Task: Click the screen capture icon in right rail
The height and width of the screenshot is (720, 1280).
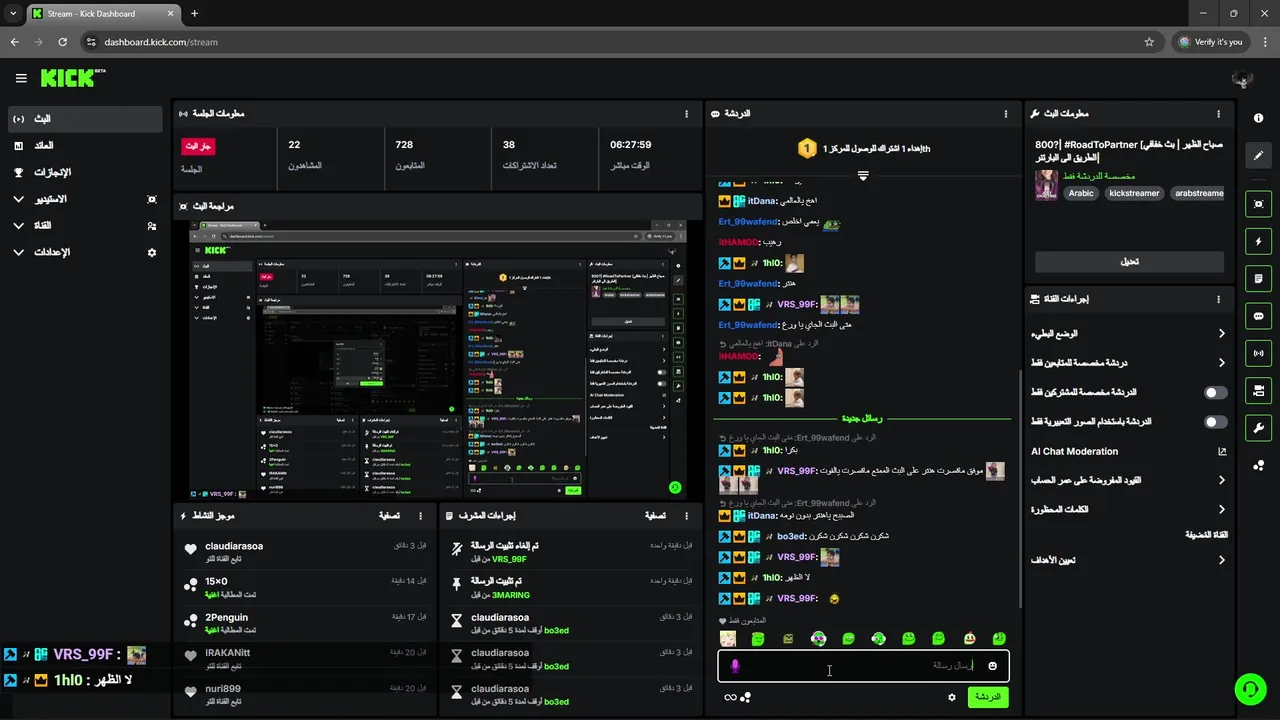Action: coord(1258,204)
